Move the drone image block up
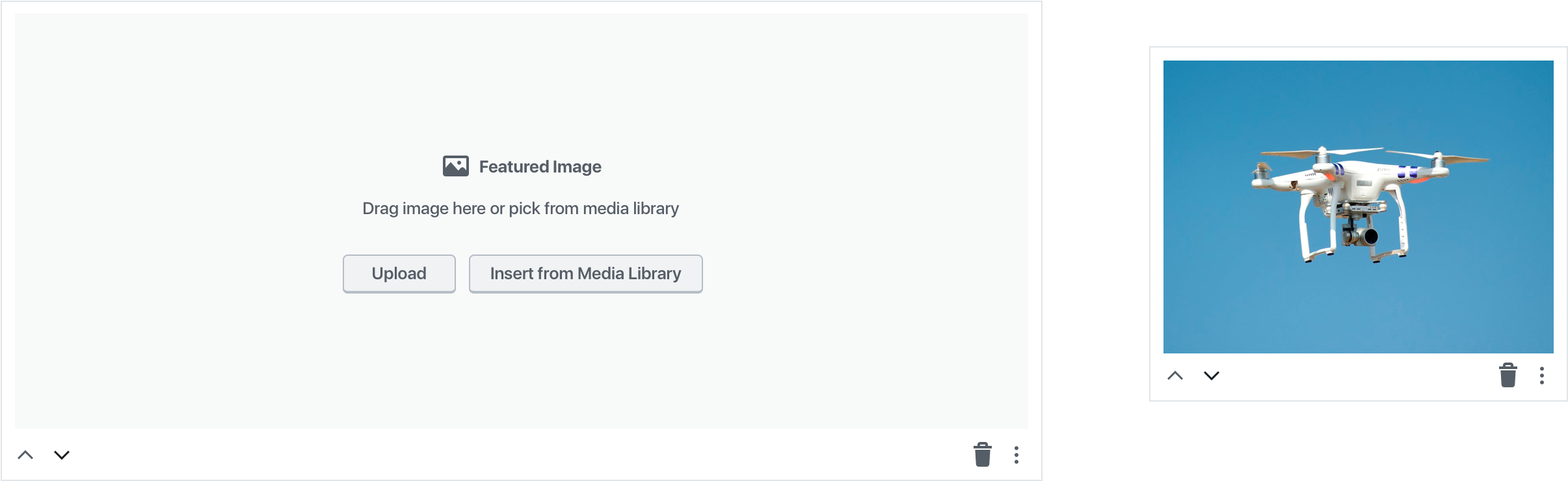This screenshot has height=481, width=1568. (x=1175, y=376)
